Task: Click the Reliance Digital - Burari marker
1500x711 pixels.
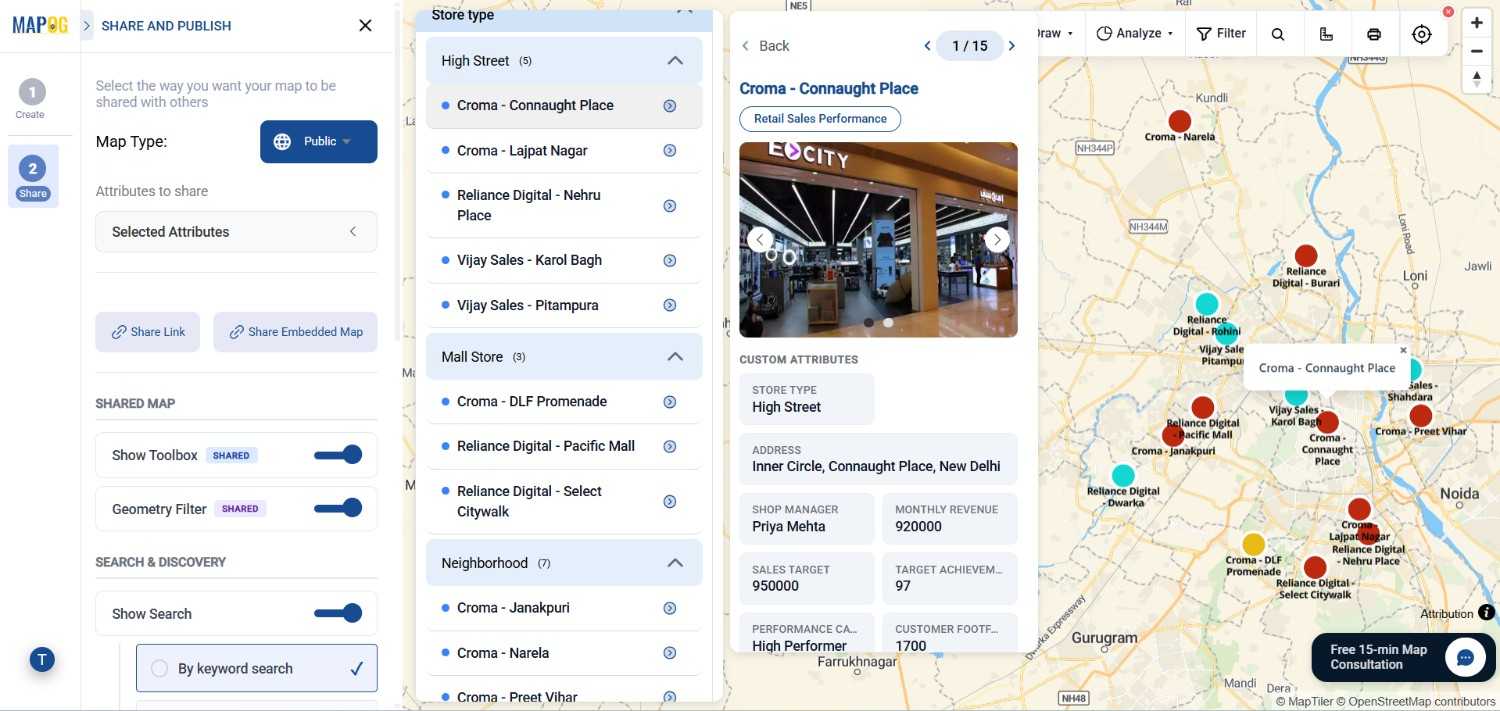Action: (x=1306, y=255)
